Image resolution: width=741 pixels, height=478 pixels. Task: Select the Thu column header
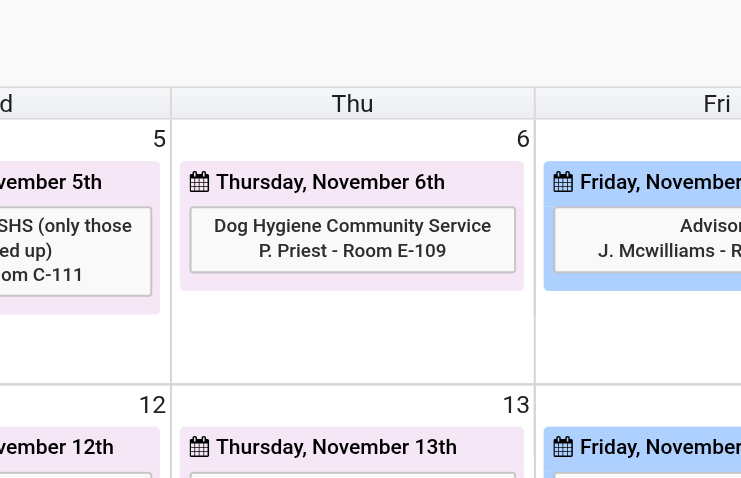coord(352,104)
